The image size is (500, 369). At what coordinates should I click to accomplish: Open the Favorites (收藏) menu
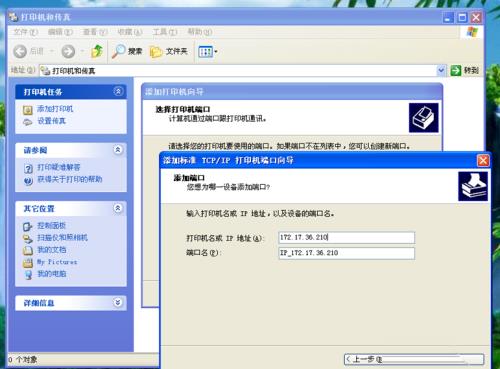coord(130,32)
